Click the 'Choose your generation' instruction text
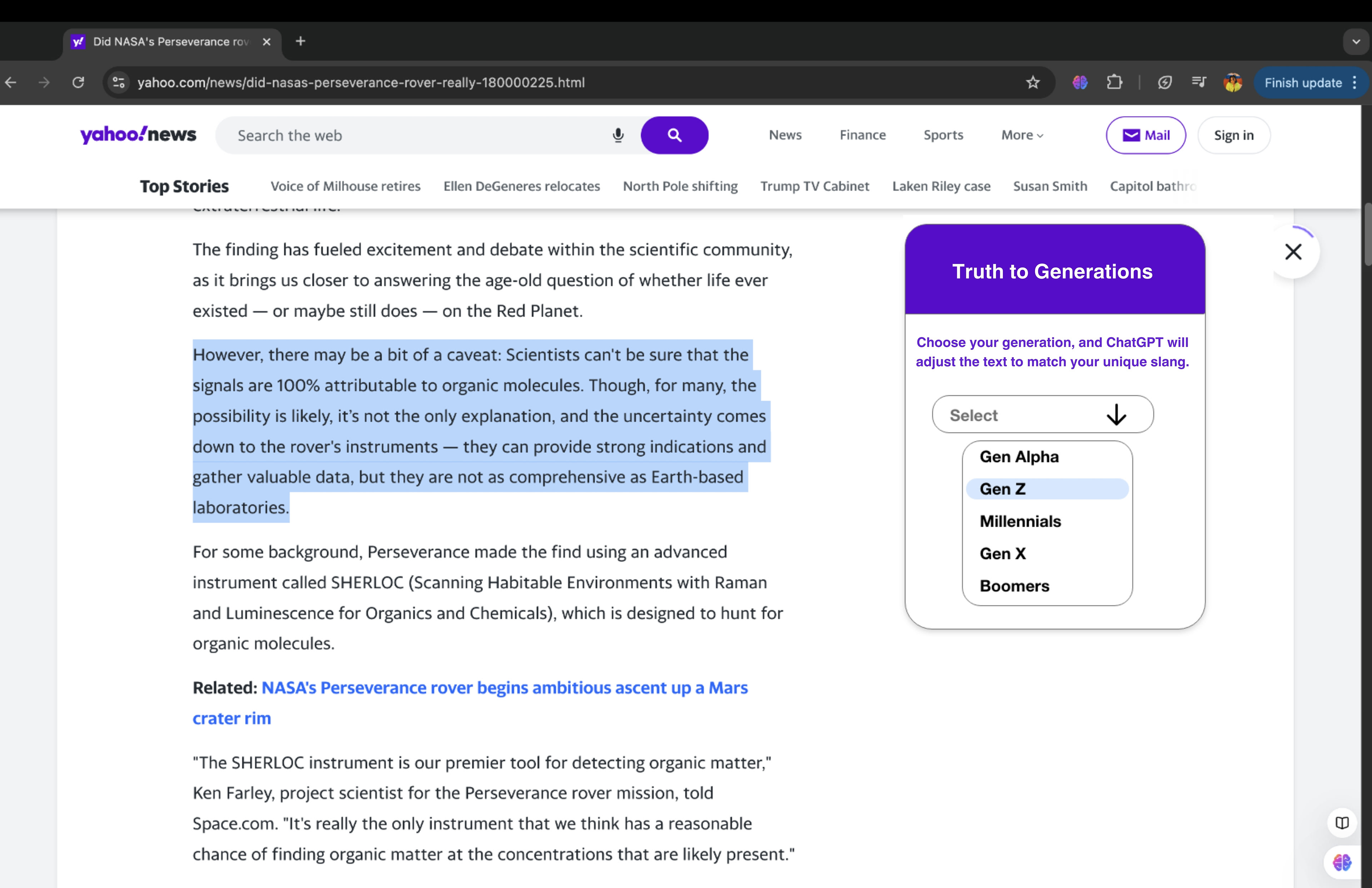The height and width of the screenshot is (888, 1372). pos(1052,352)
